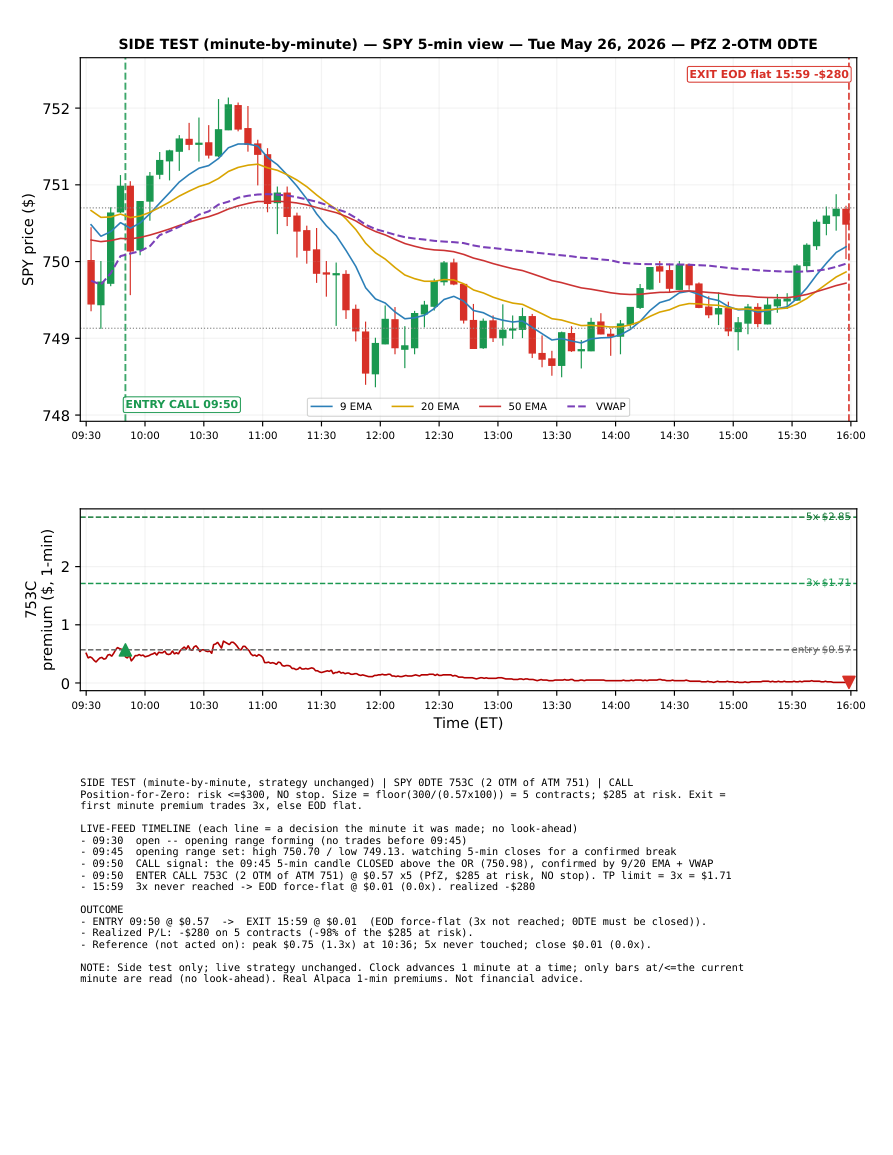Click the 'Time (ET)' axis label
The height and width of the screenshot is (1155, 893).
pyautogui.click(x=468, y=723)
